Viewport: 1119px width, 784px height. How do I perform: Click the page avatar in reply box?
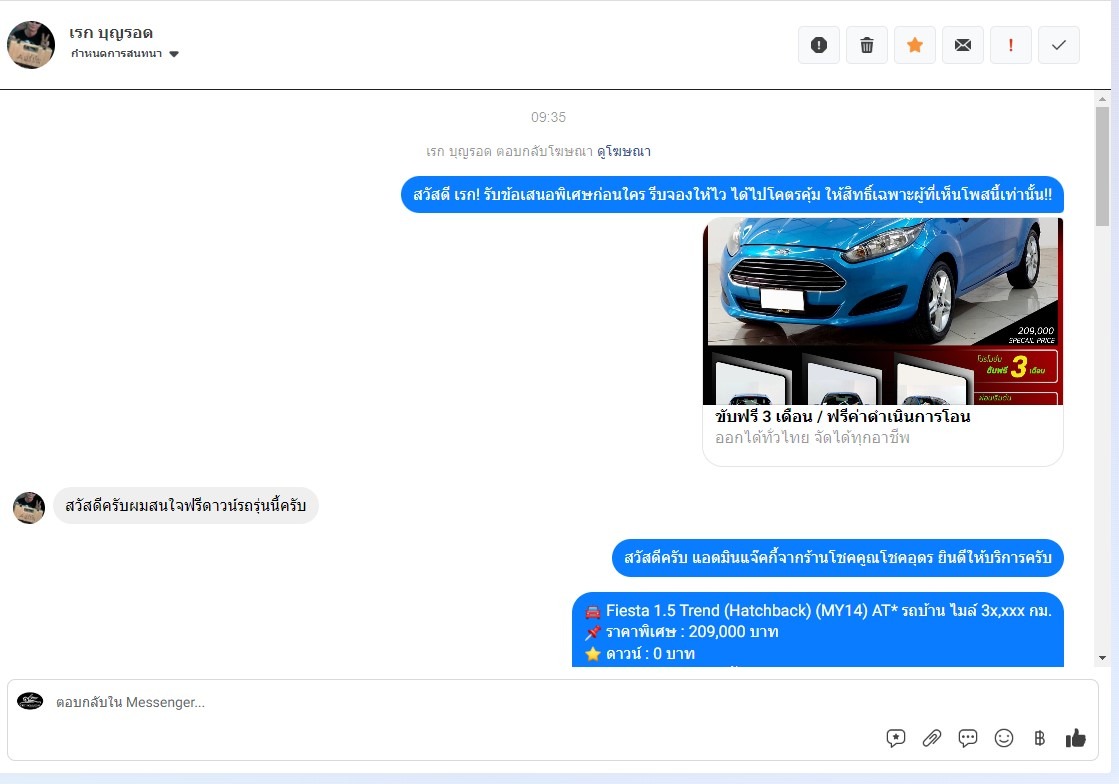[30, 701]
